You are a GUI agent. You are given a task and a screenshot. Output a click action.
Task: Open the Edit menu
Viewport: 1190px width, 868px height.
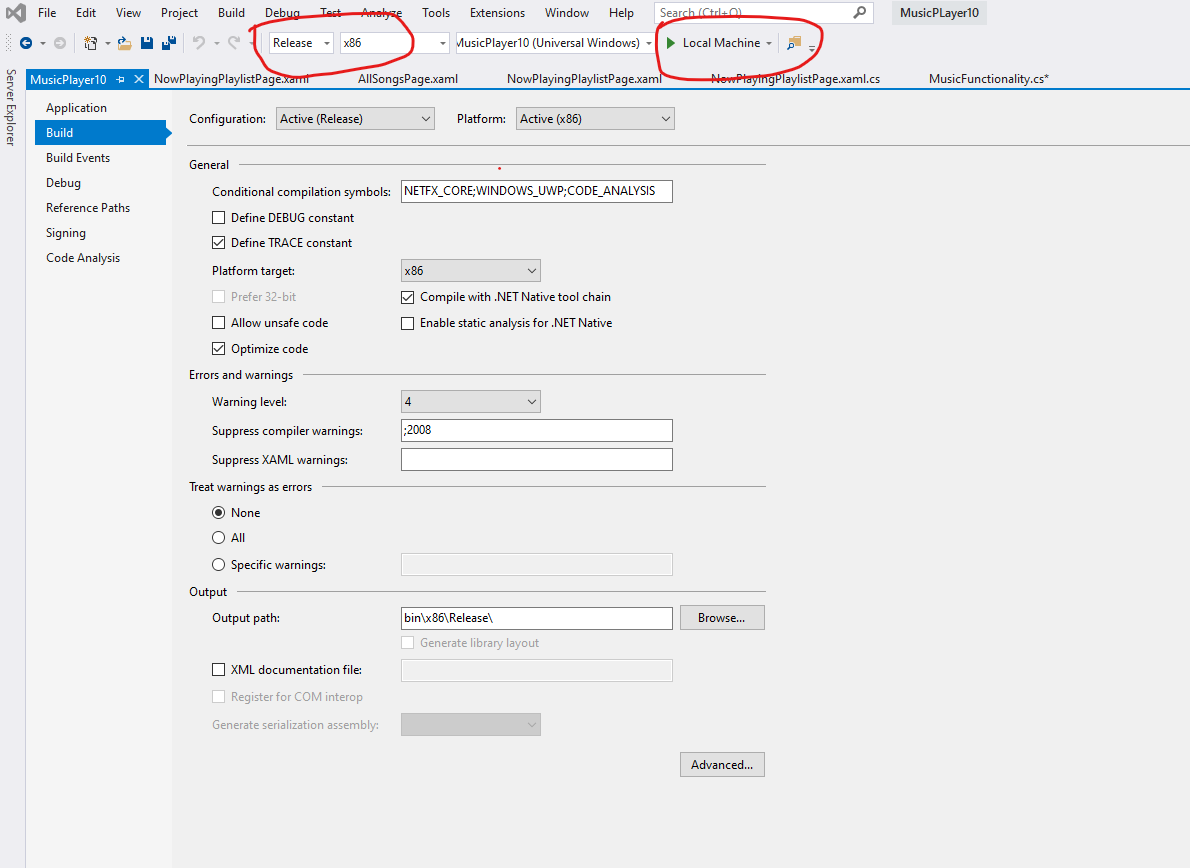(x=86, y=13)
